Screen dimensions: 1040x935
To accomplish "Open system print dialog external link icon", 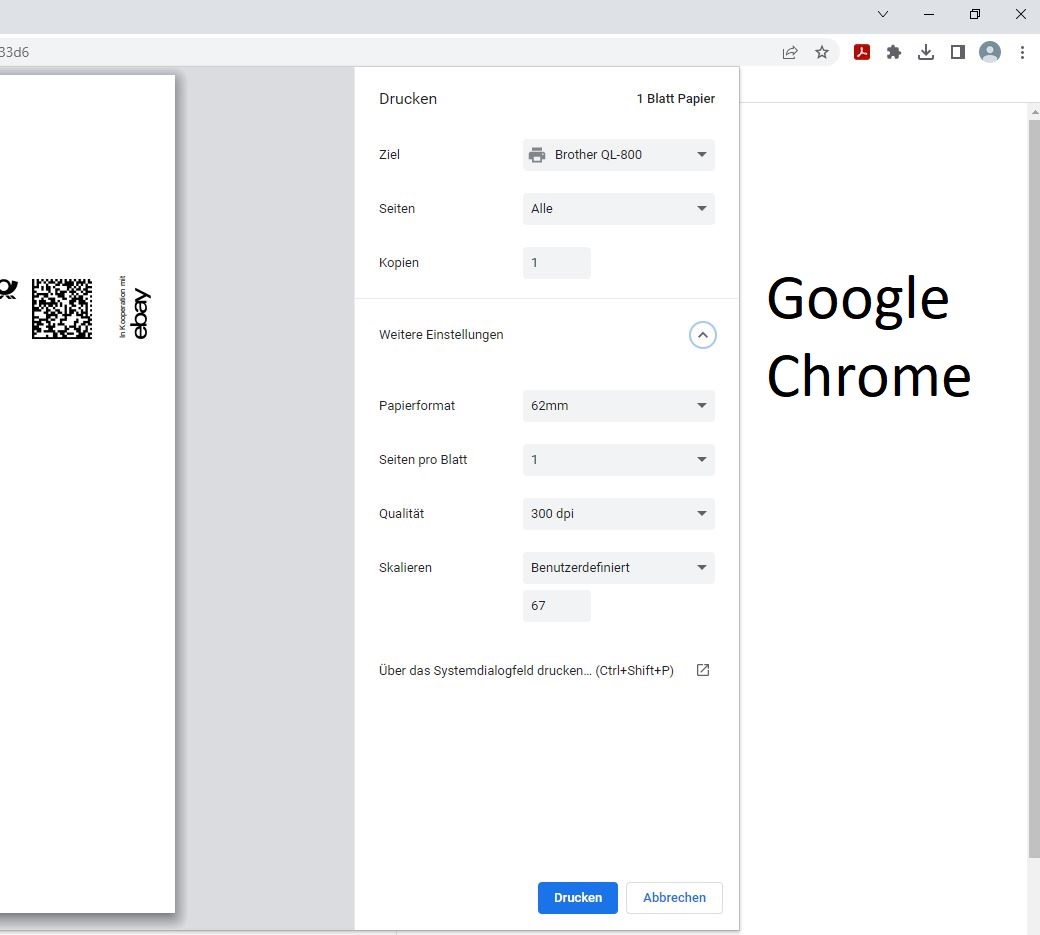I will click(x=702, y=670).
